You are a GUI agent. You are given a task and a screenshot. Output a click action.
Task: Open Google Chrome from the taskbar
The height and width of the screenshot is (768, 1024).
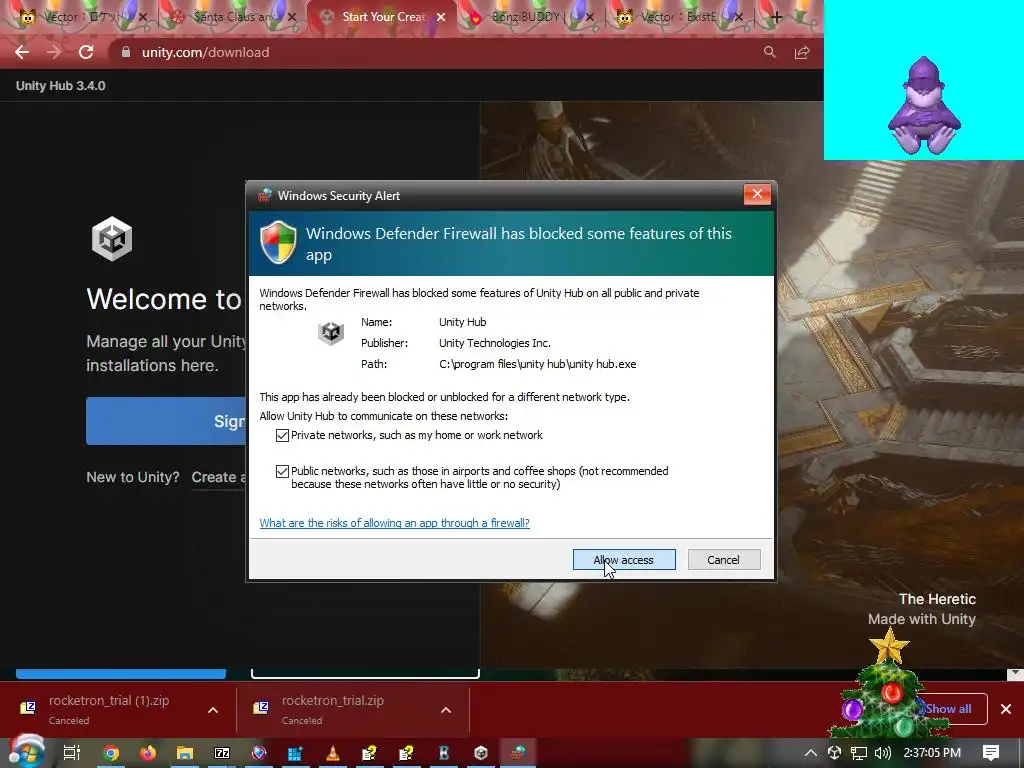click(111, 753)
